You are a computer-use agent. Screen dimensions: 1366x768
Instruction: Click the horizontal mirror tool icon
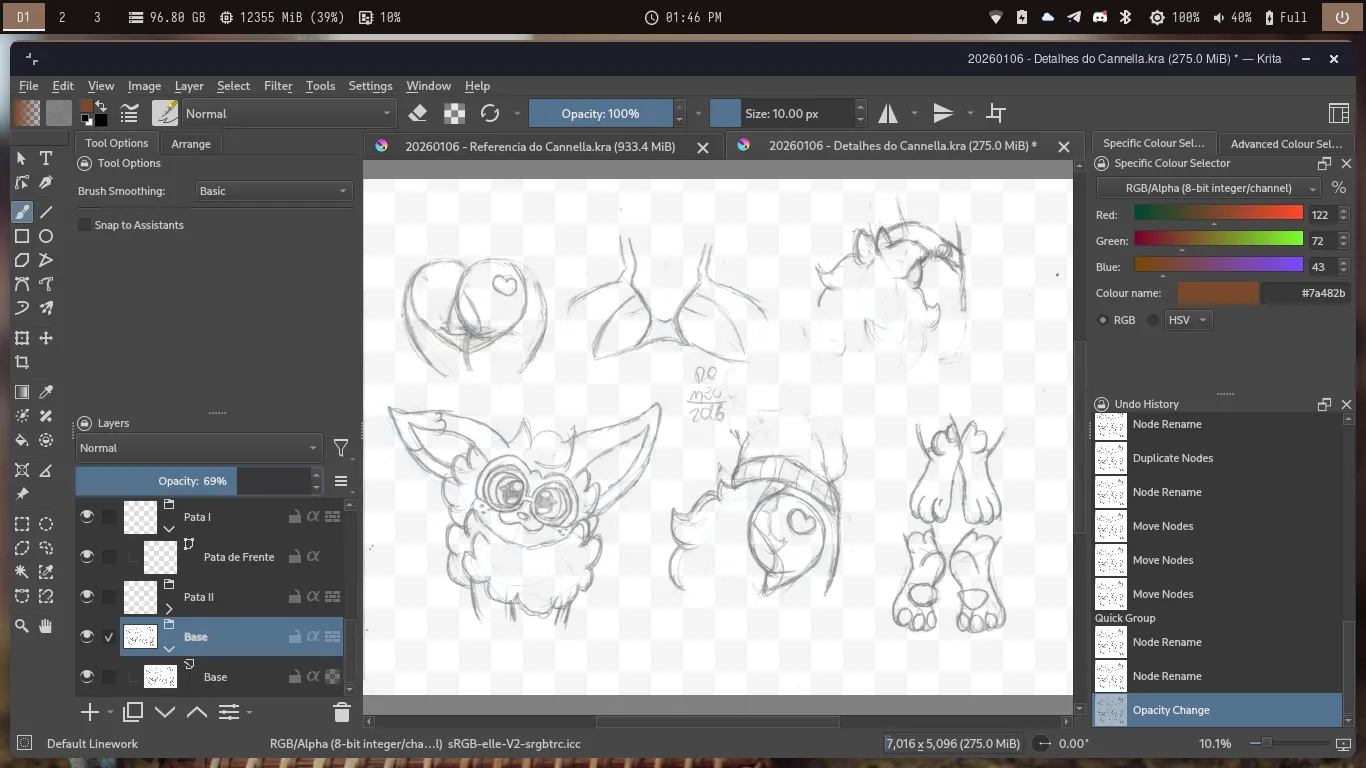[888, 113]
